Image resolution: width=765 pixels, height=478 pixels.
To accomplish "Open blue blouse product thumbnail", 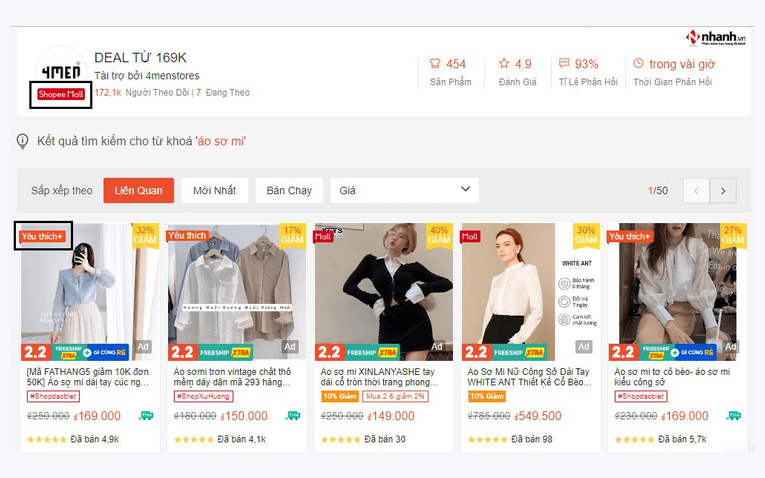I will pyautogui.click(x=89, y=292).
